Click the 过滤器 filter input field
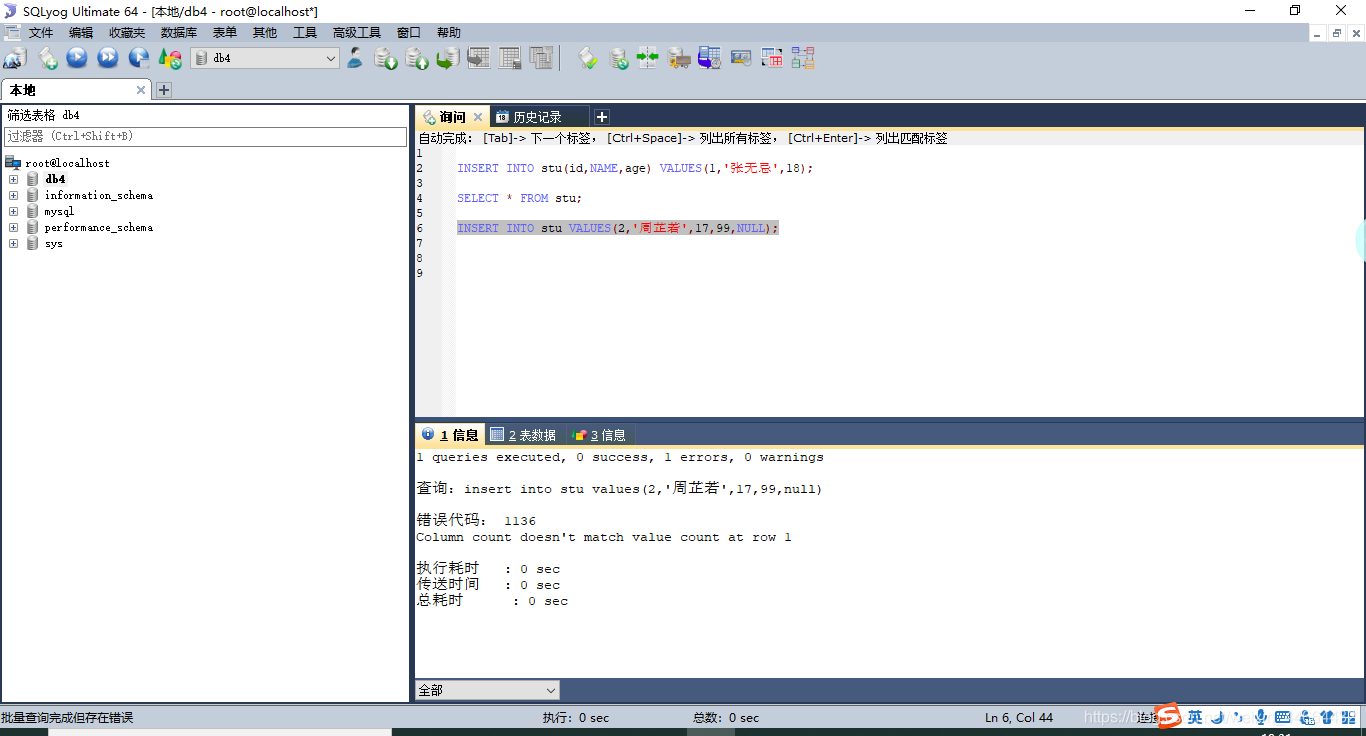Image resolution: width=1366 pixels, height=736 pixels. (205, 136)
